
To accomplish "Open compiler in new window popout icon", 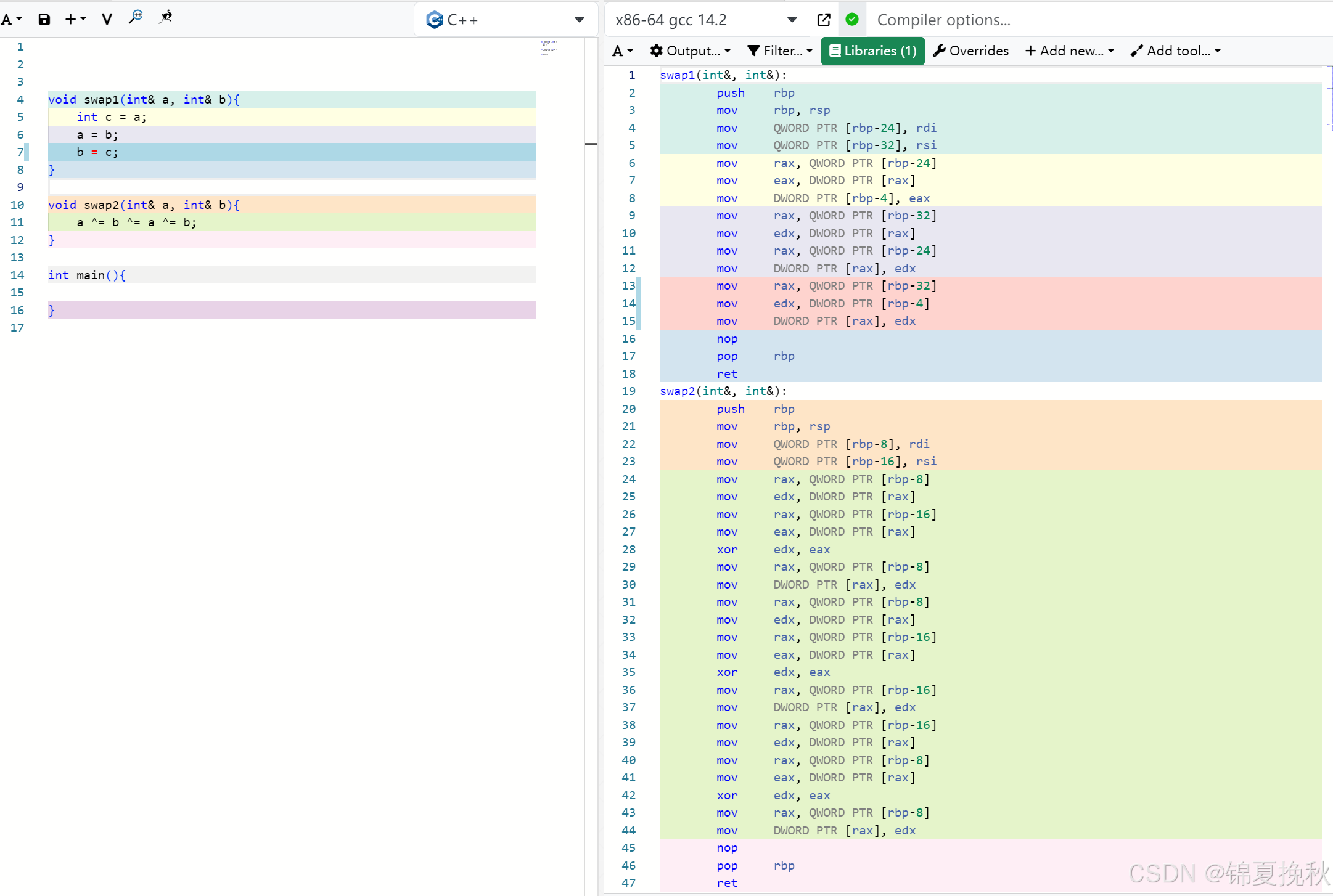I will coord(824,20).
